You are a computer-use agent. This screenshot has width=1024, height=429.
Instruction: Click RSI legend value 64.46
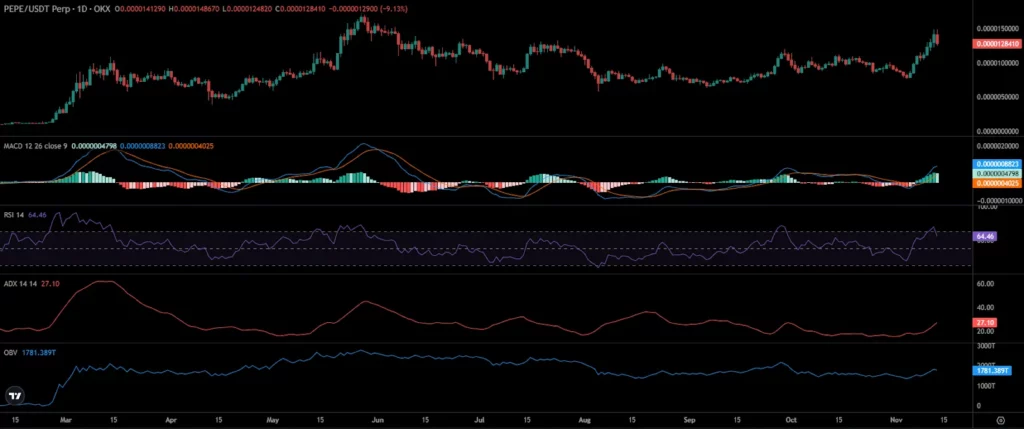coord(37,214)
